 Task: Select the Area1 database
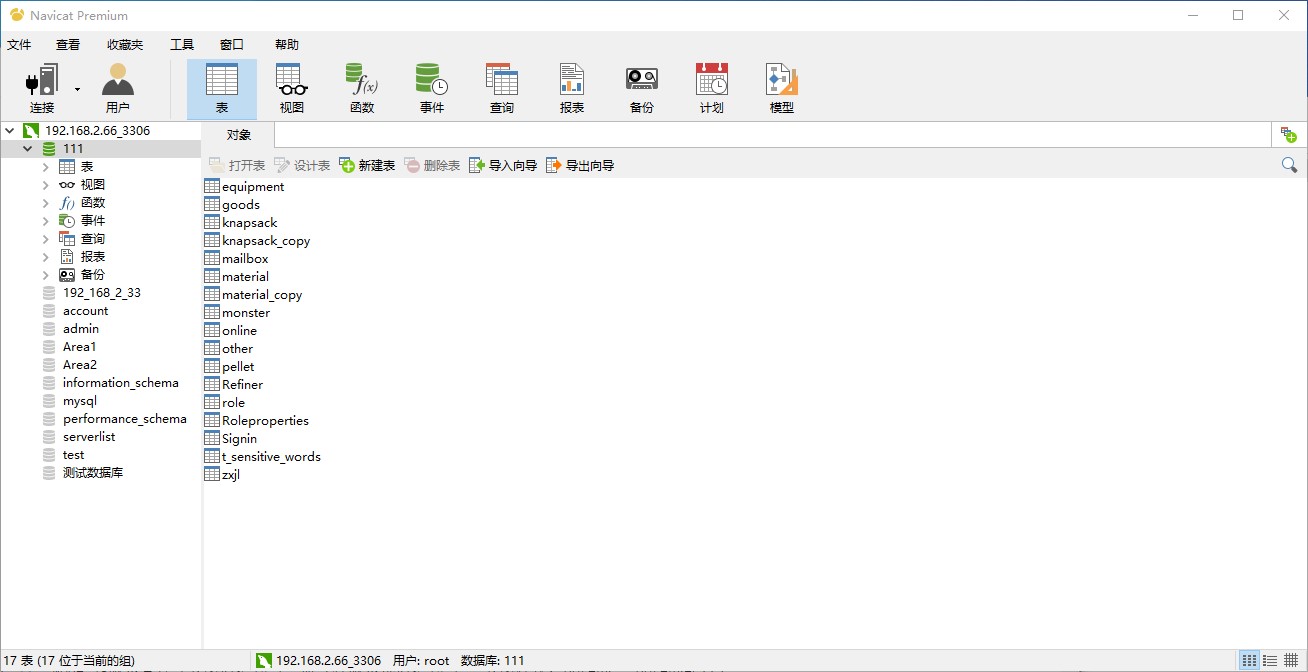(79, 347)
